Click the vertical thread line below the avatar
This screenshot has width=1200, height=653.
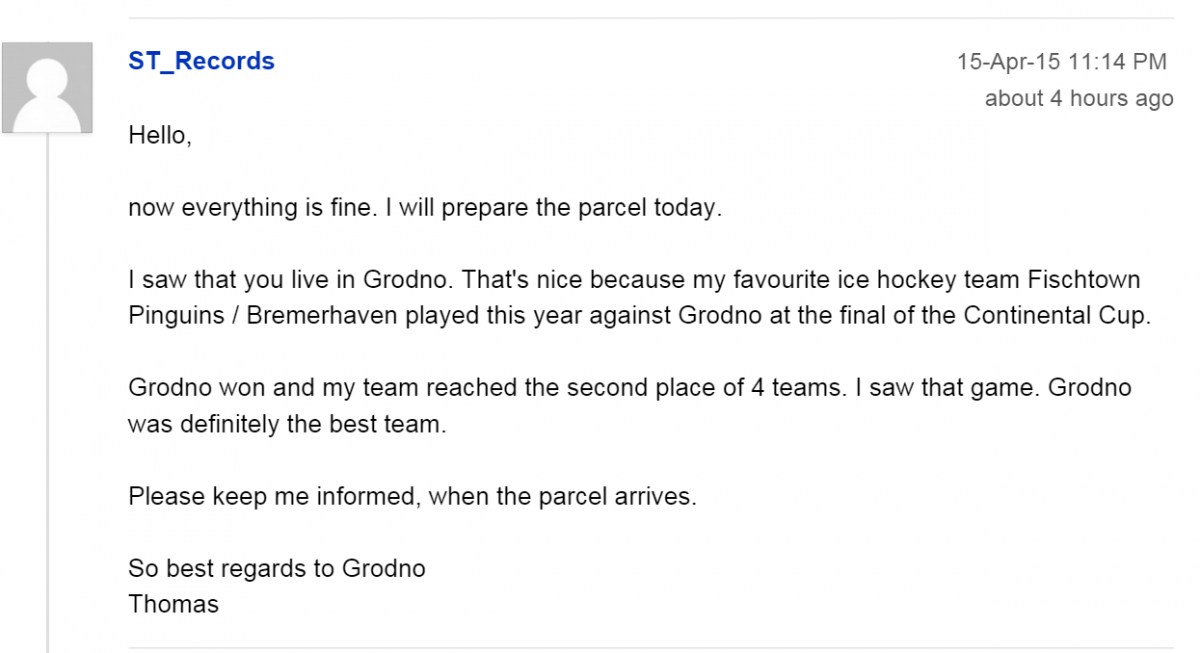47,400
